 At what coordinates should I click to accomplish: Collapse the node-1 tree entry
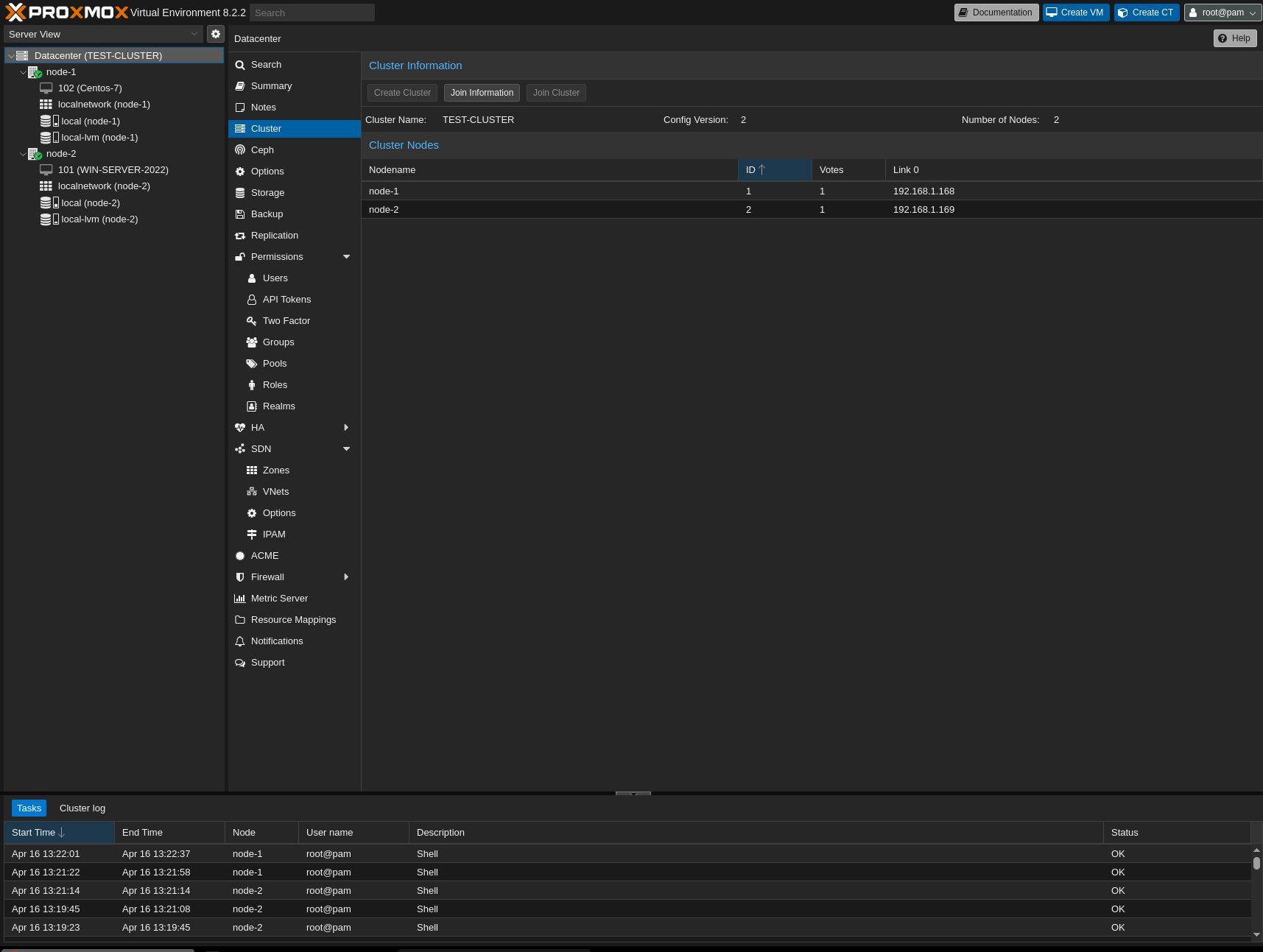[x=23, y=71]
